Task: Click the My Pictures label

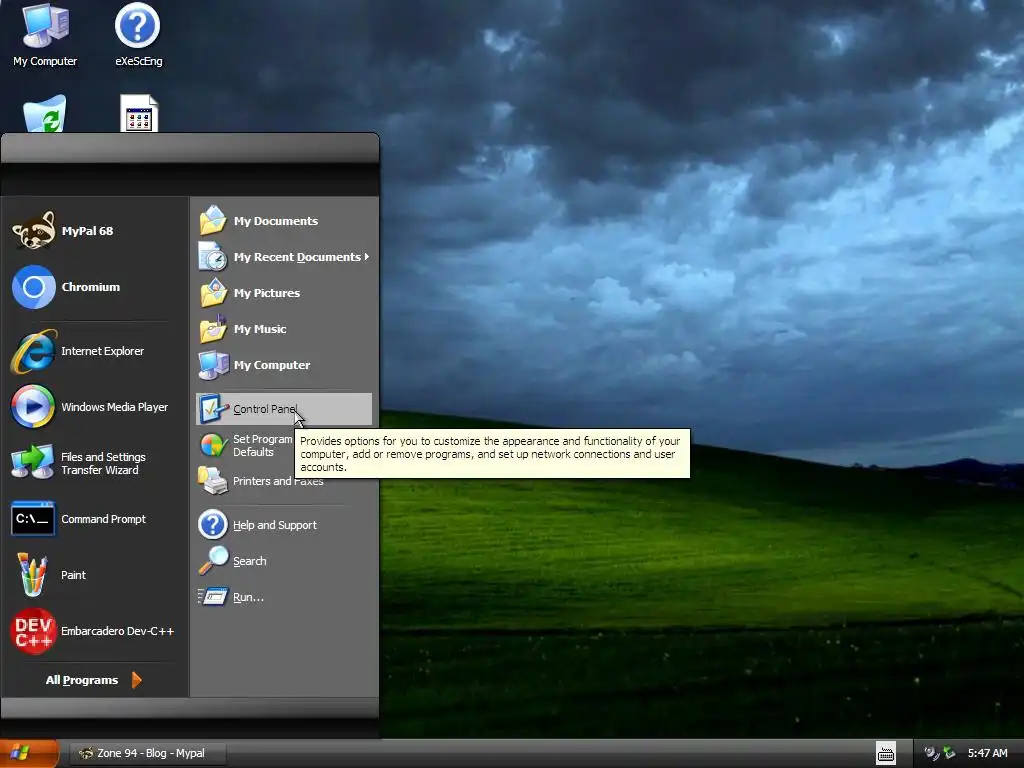Action: [266, 293]
